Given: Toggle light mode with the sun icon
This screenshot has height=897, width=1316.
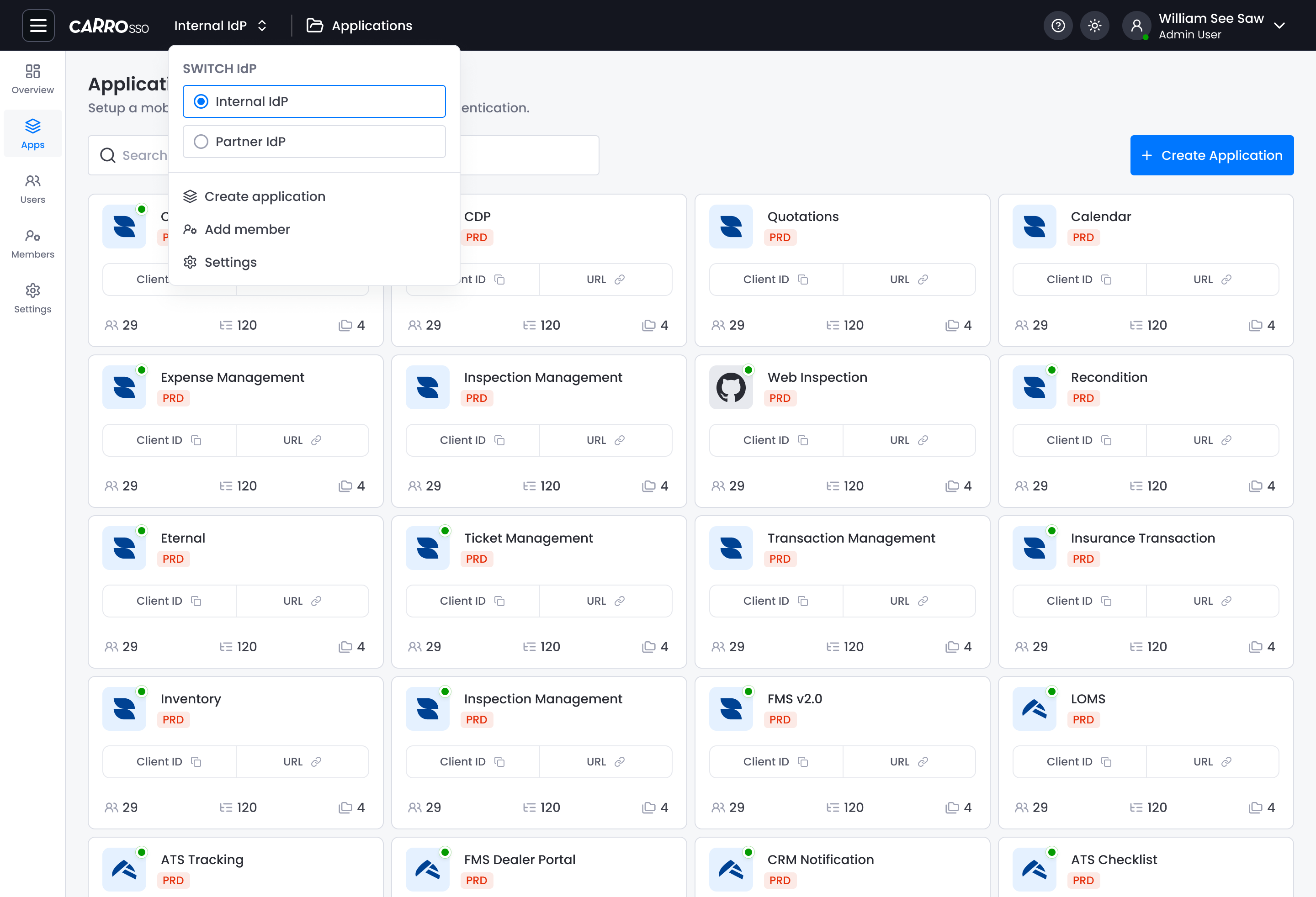Looking at the screenshot, I should [x=1094, y=25].
